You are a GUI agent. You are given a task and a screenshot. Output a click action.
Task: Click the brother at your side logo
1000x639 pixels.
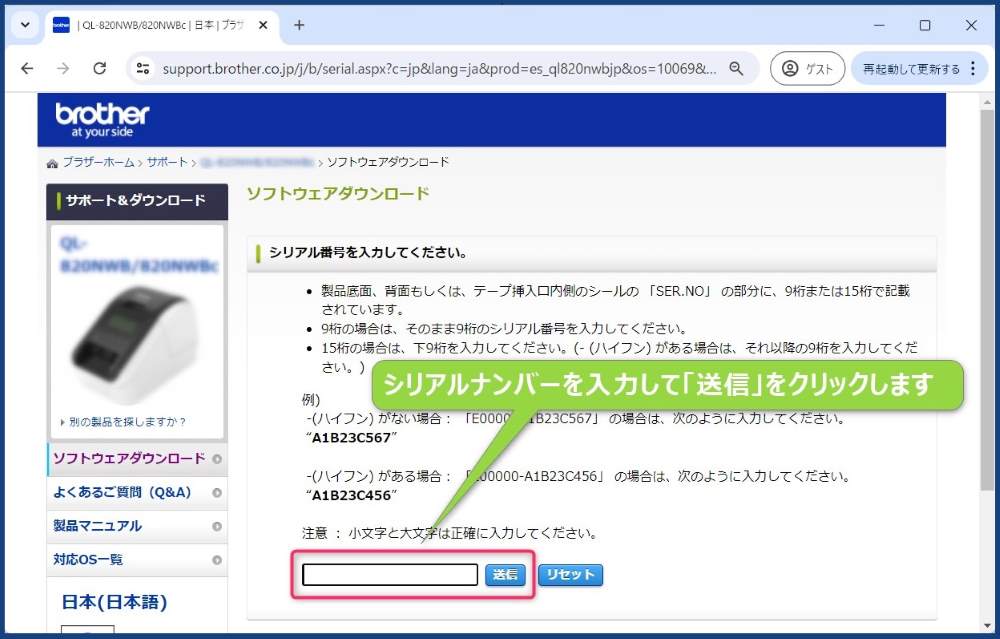[x=102, y=120]
